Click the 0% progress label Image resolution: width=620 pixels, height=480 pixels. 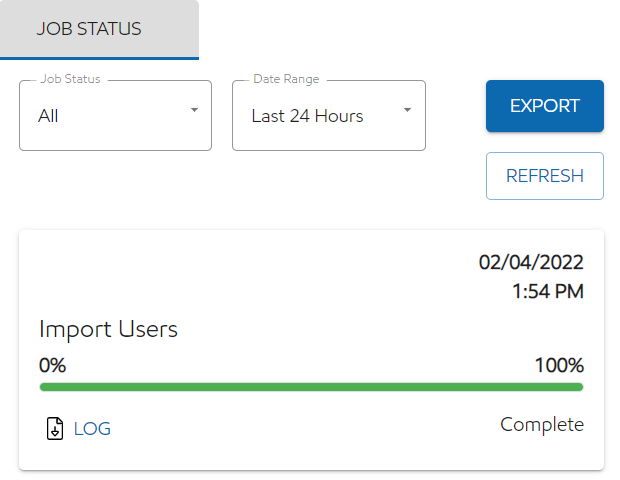point(52,365)
